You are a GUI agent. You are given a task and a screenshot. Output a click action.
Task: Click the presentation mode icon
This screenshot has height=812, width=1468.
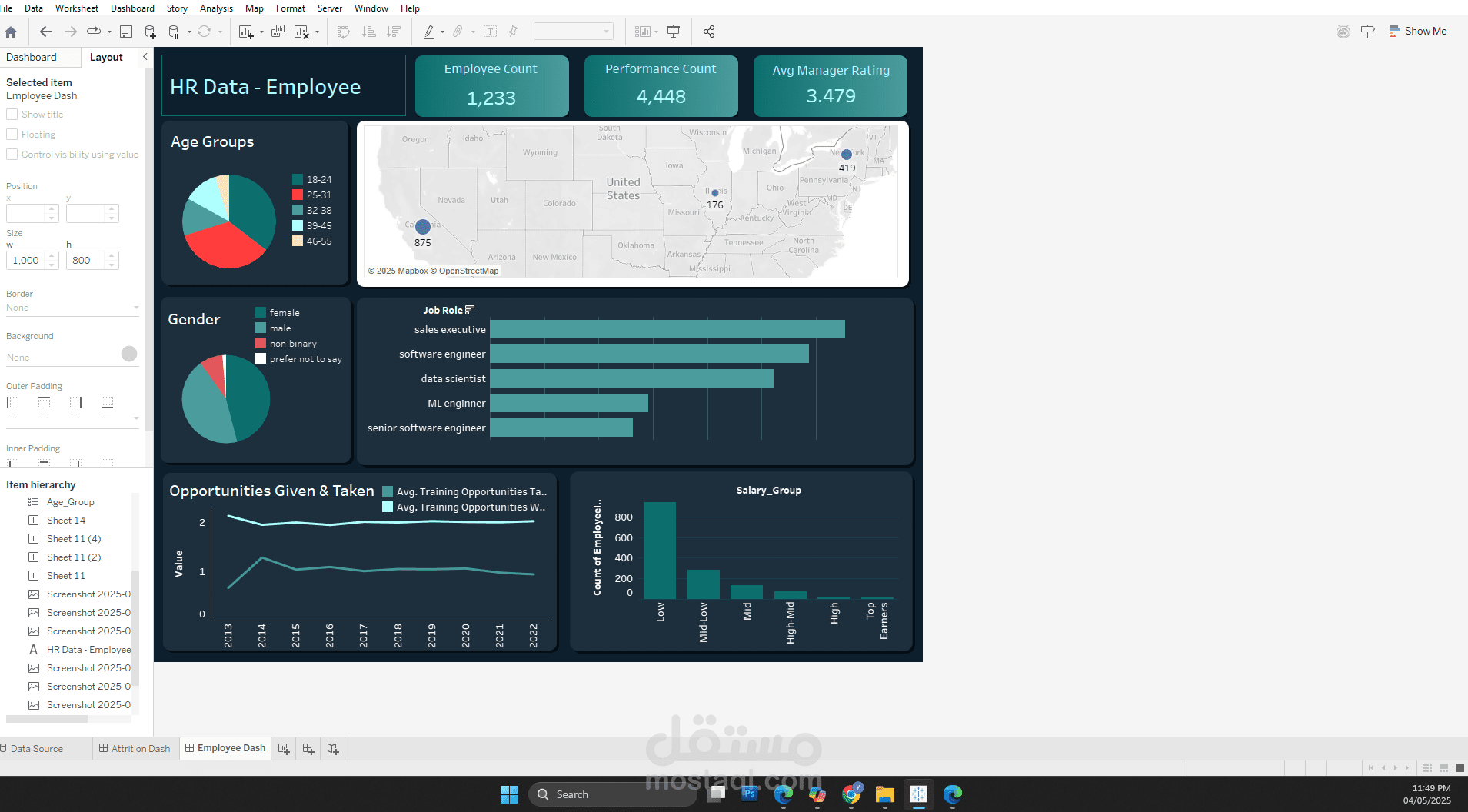[x=674, y=32]
